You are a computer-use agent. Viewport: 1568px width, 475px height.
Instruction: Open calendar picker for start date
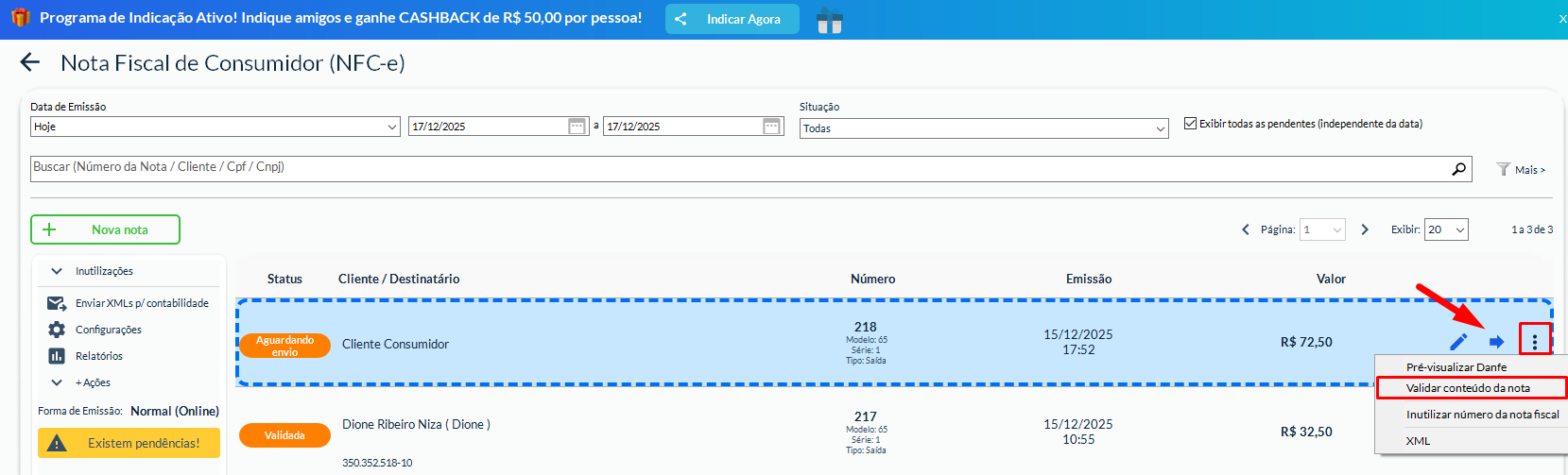pyautogui.click(x=577, y=127)
